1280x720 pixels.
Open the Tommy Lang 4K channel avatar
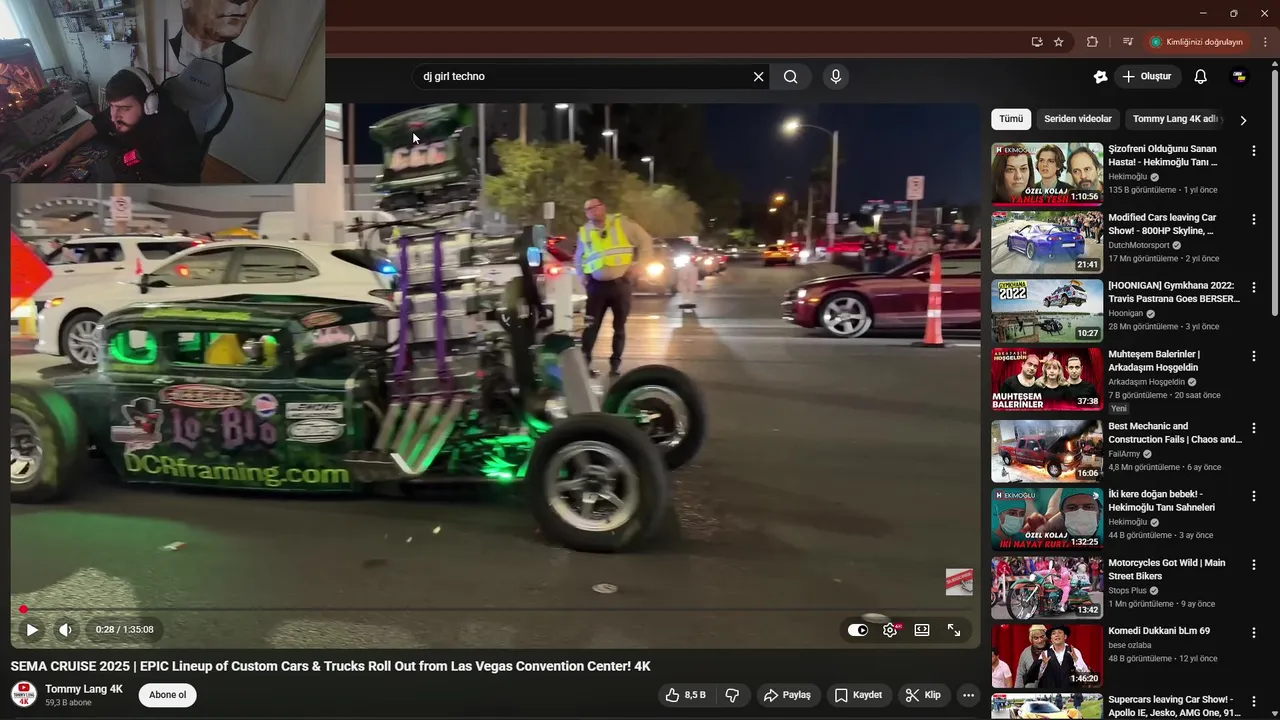(x=24, y=694)
